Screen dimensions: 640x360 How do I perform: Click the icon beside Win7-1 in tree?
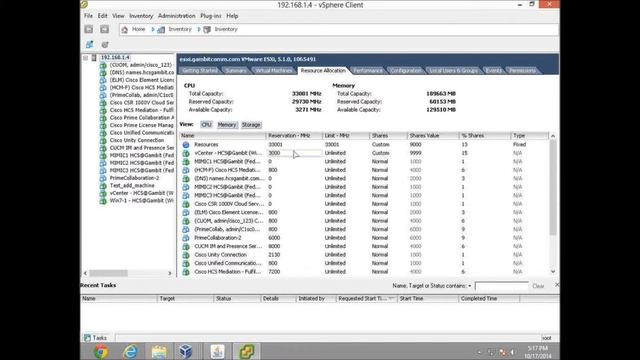coord(103,201)
